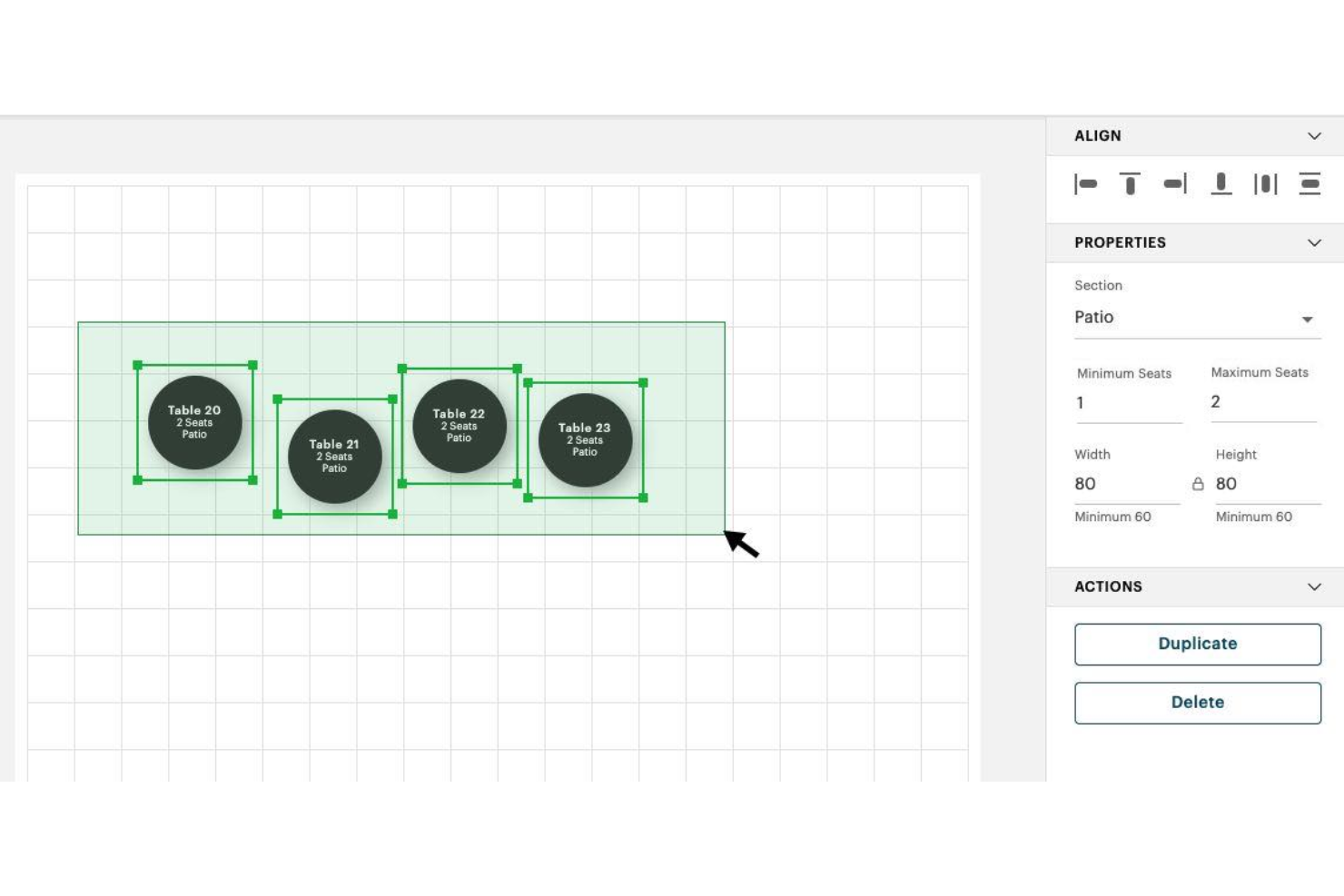Click the align bottom icon
This screenshot has height=896, width=1344.
point(1221,184)
